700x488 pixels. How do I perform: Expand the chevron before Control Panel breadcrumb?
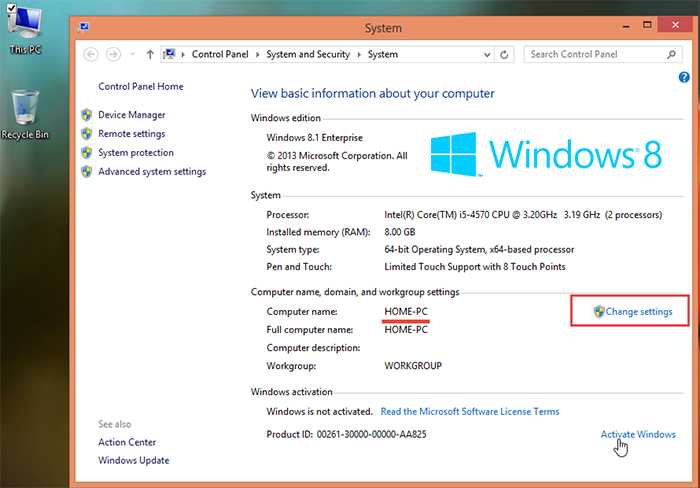coord(183,54)
